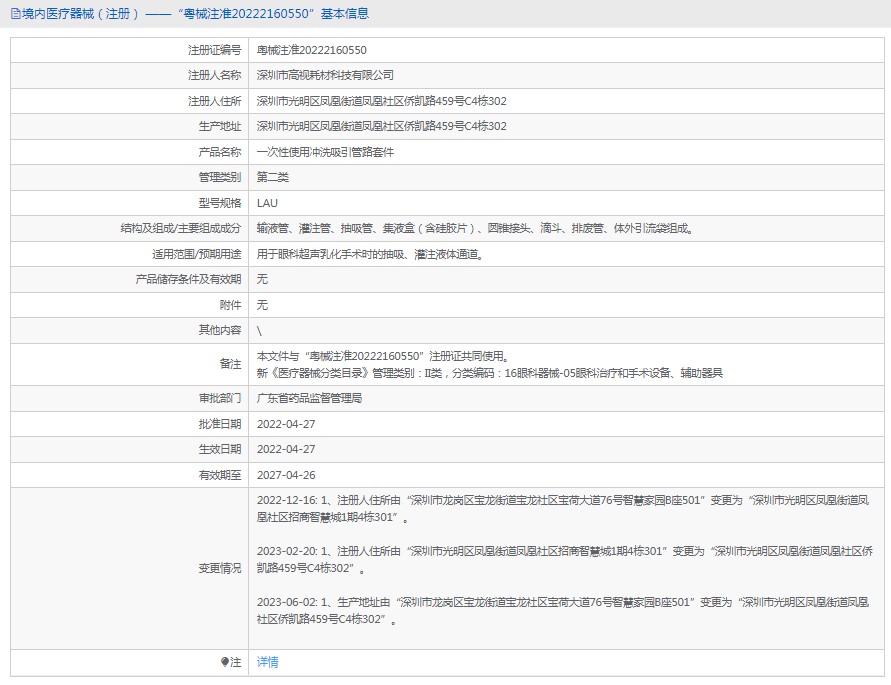Select the header title 境内医疗器械（注册）

(80, 14)
